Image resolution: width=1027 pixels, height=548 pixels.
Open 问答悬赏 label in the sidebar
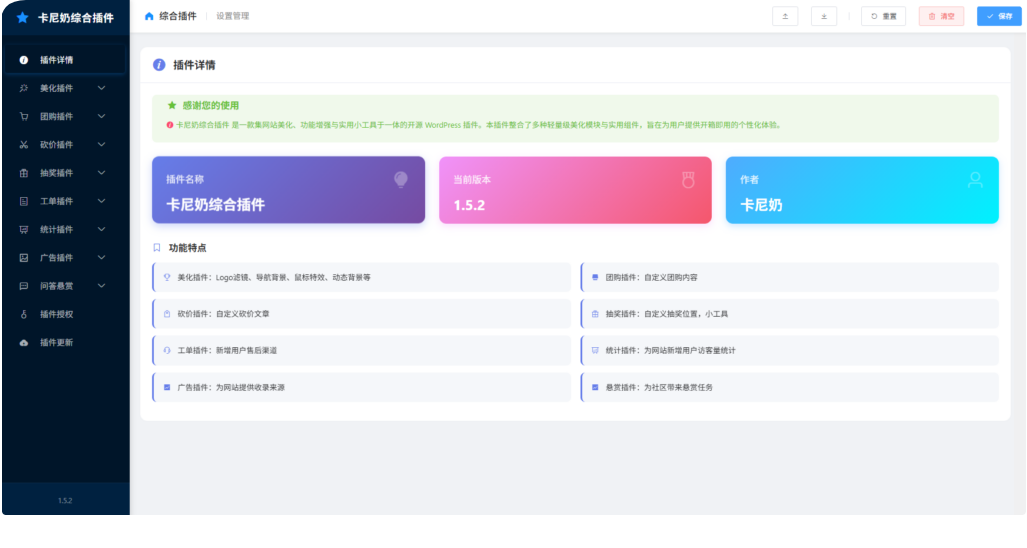[56, 285]
